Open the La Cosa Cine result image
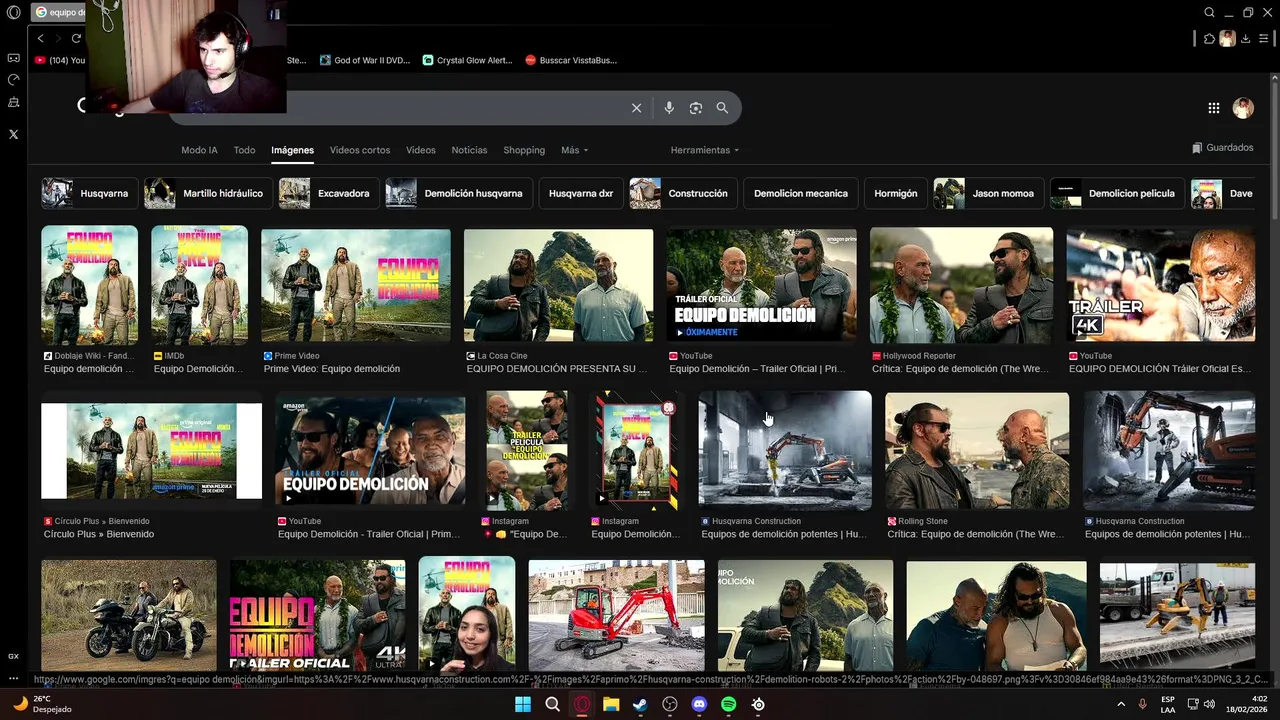Viewport: 1280px width, 720px height. pos(558,285)
